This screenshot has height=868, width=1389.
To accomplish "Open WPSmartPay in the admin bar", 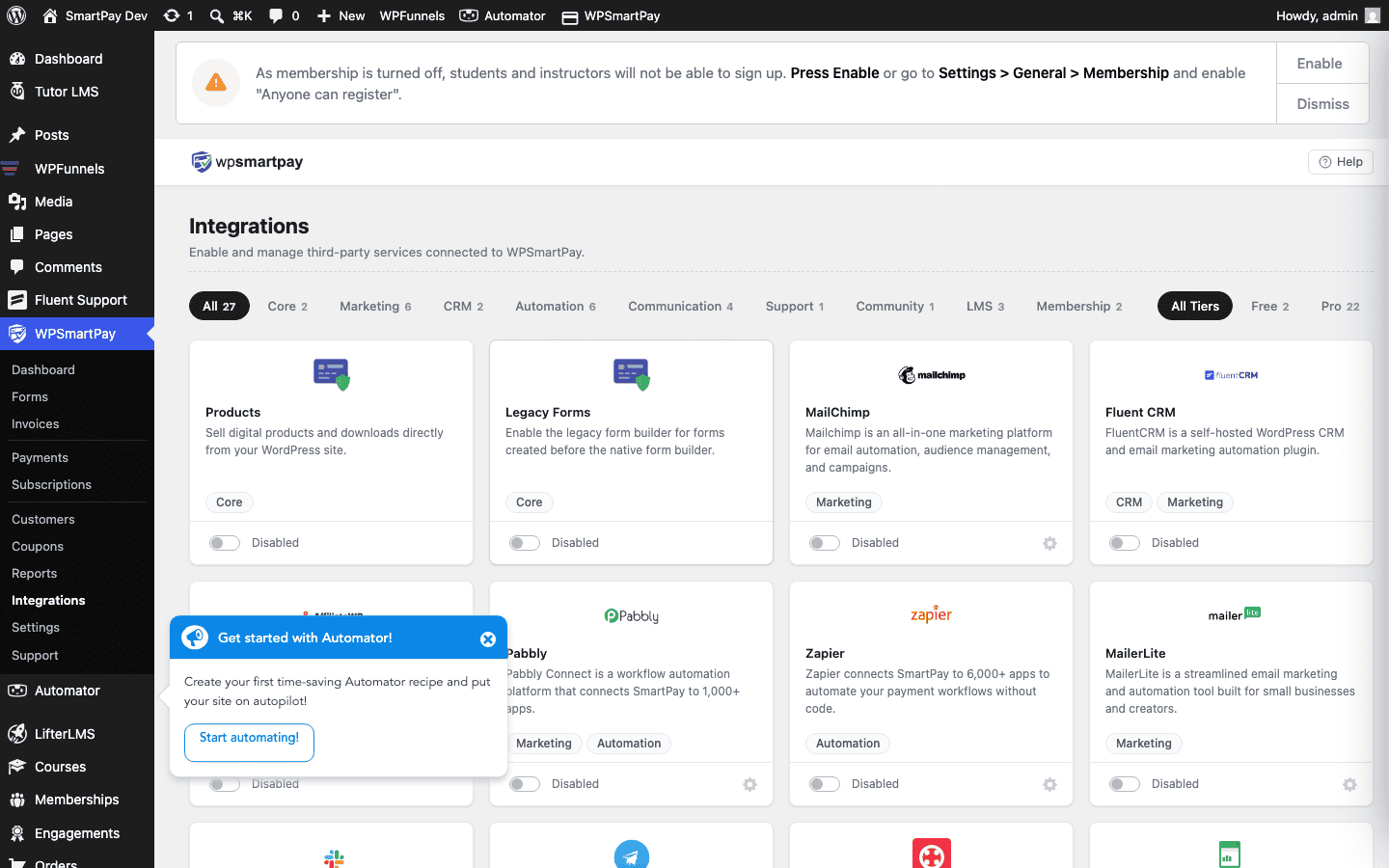I will [x=611, y=15].
